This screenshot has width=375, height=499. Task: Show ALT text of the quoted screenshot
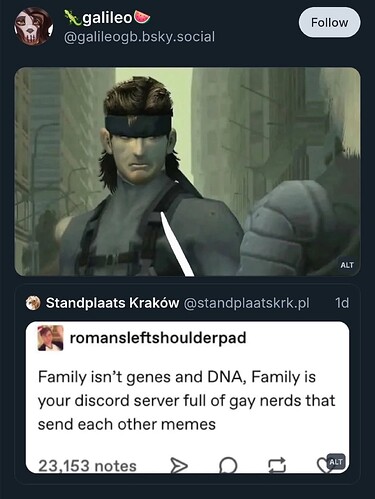coord(336,462)
